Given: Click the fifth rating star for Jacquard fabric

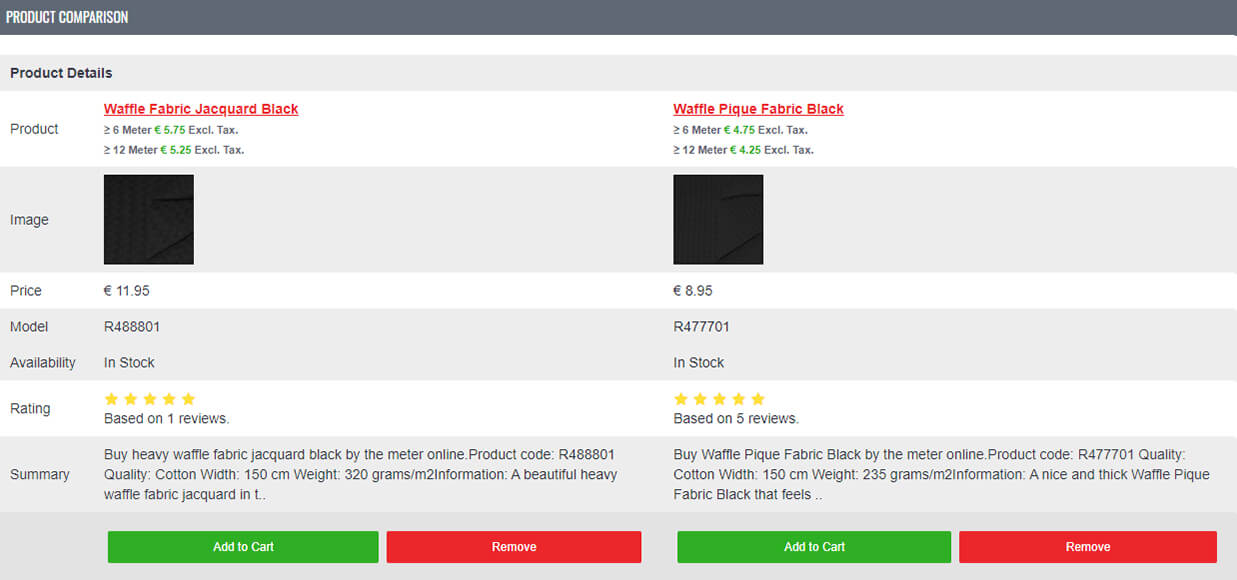Looking at the screenshot, I should [x=188, y=399].
